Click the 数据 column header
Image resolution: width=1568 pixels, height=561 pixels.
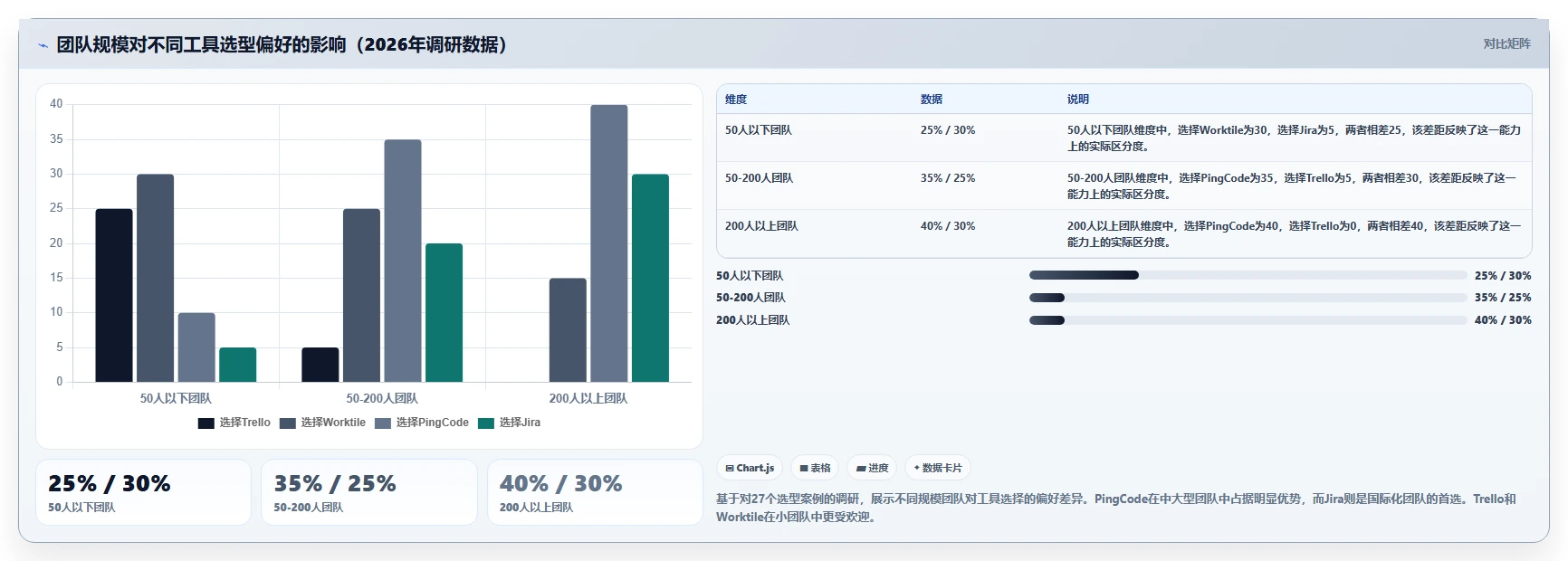(932, 100)
